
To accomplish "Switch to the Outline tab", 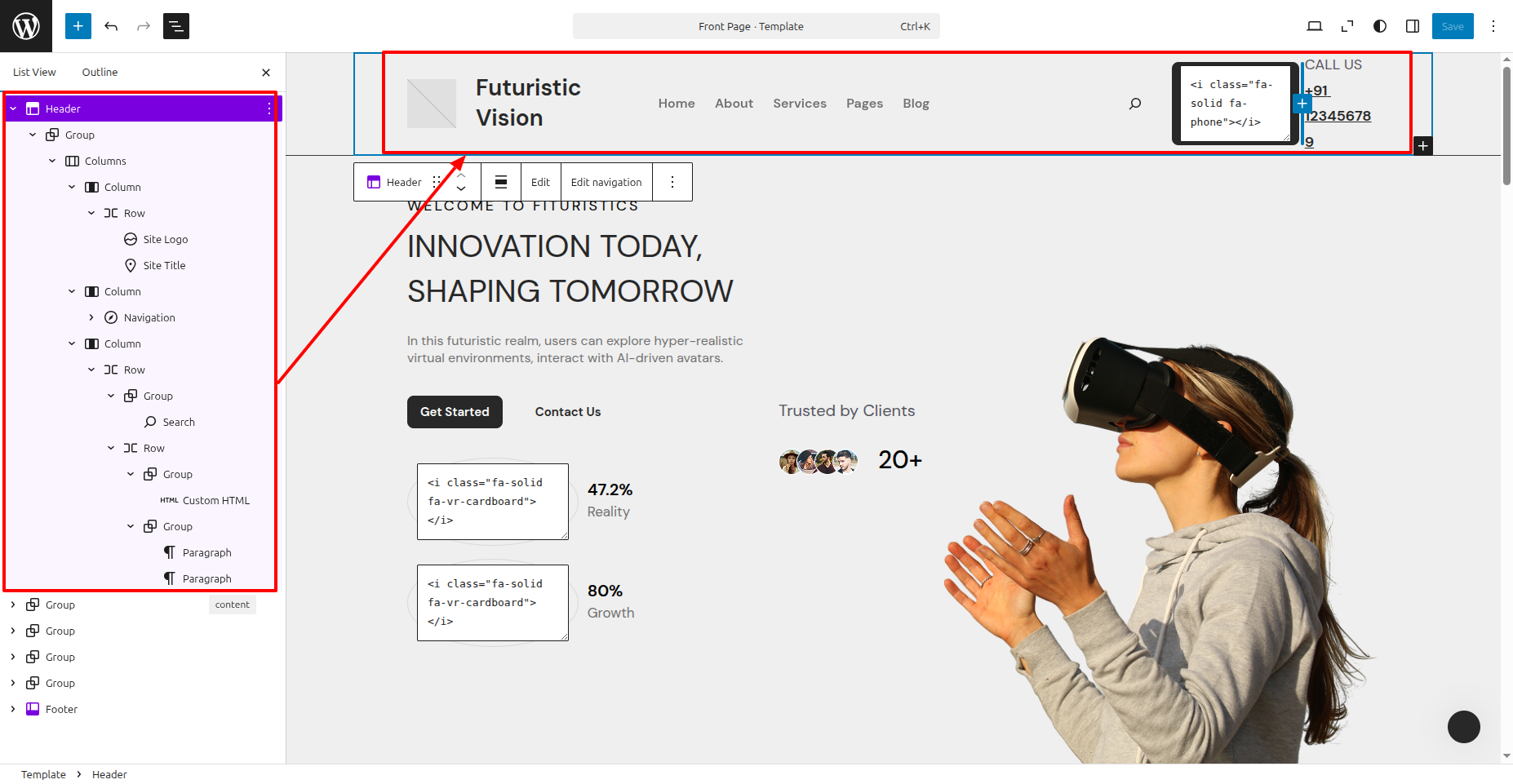I will (100, 72).
